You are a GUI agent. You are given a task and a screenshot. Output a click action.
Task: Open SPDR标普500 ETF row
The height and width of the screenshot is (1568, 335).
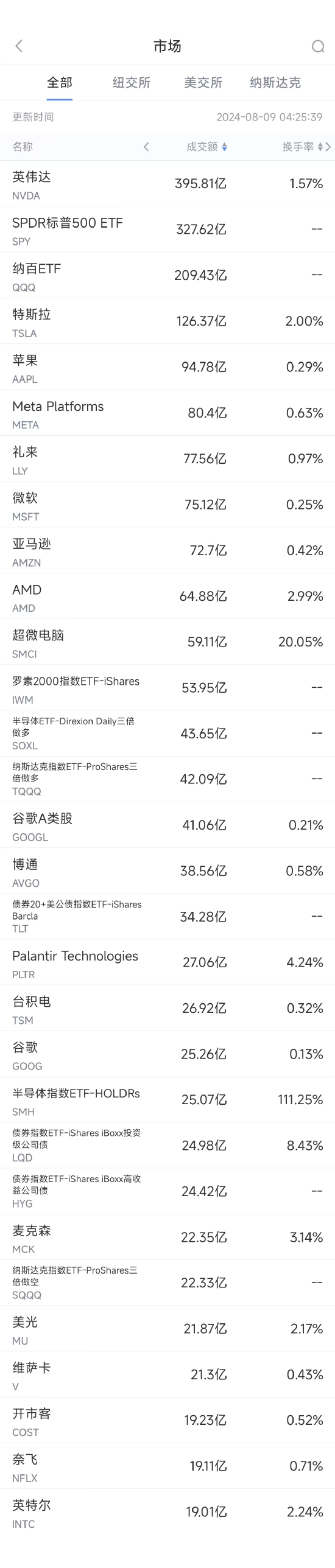click(167, 229)
